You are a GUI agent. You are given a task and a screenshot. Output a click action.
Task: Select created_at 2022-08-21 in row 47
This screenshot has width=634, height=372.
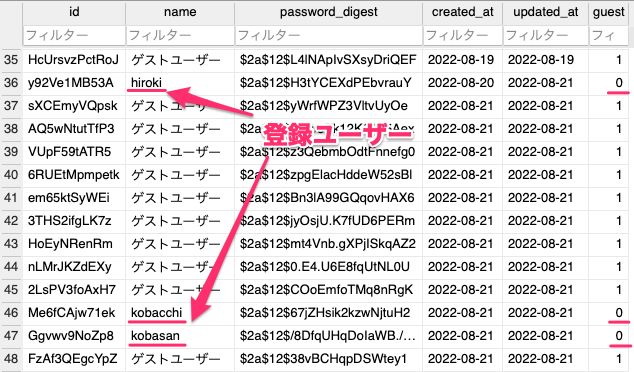(x=463, y=336)
